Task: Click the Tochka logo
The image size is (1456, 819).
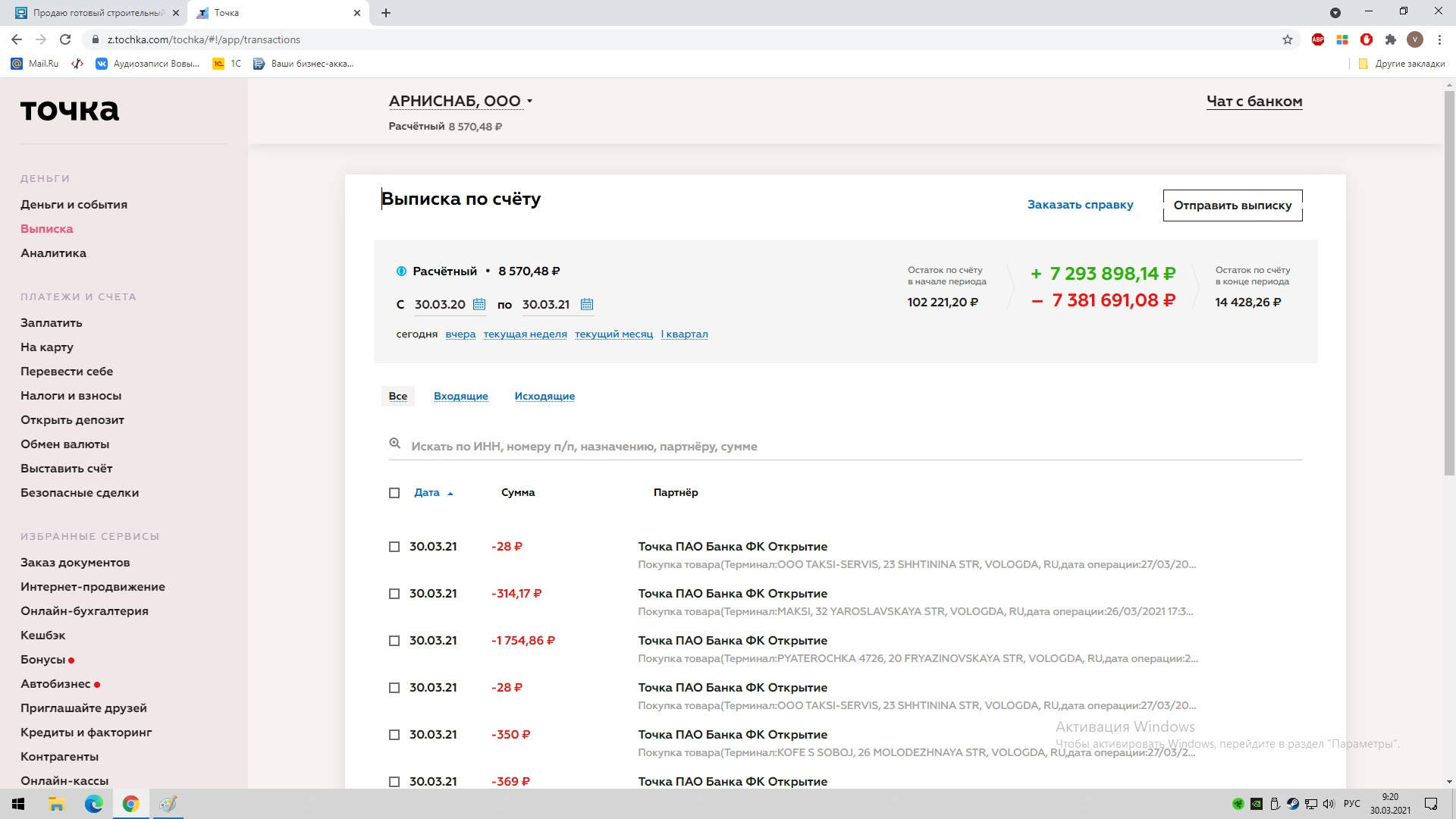Action: [70, 111]
